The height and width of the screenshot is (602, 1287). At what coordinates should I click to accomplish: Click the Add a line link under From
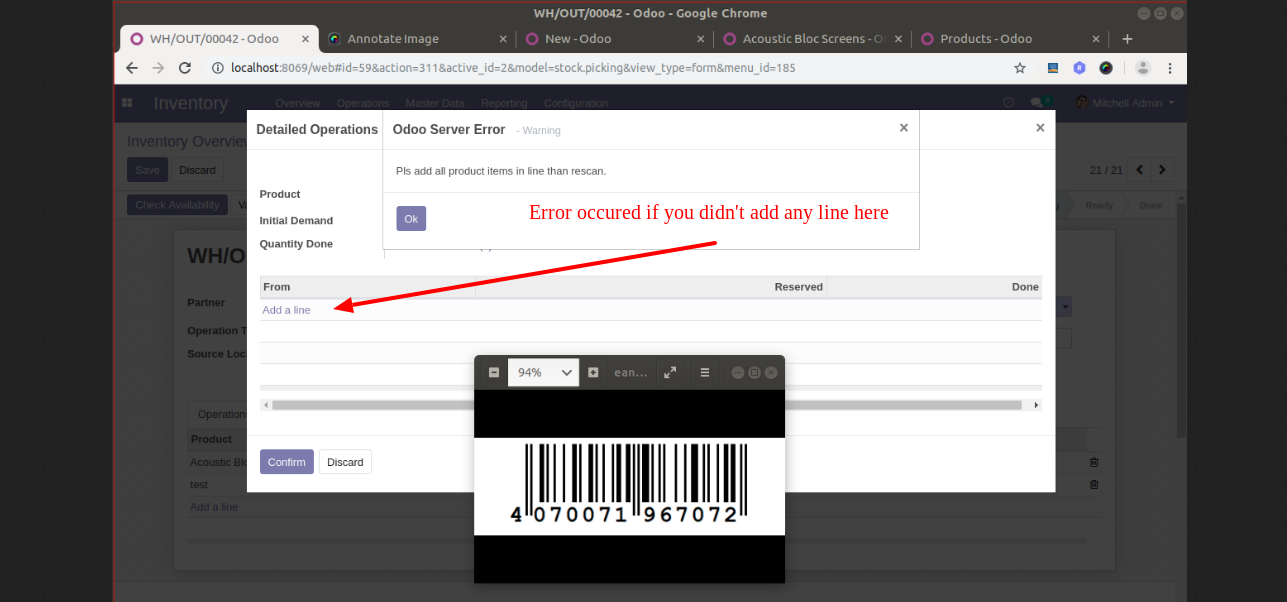tap(286, 310)
